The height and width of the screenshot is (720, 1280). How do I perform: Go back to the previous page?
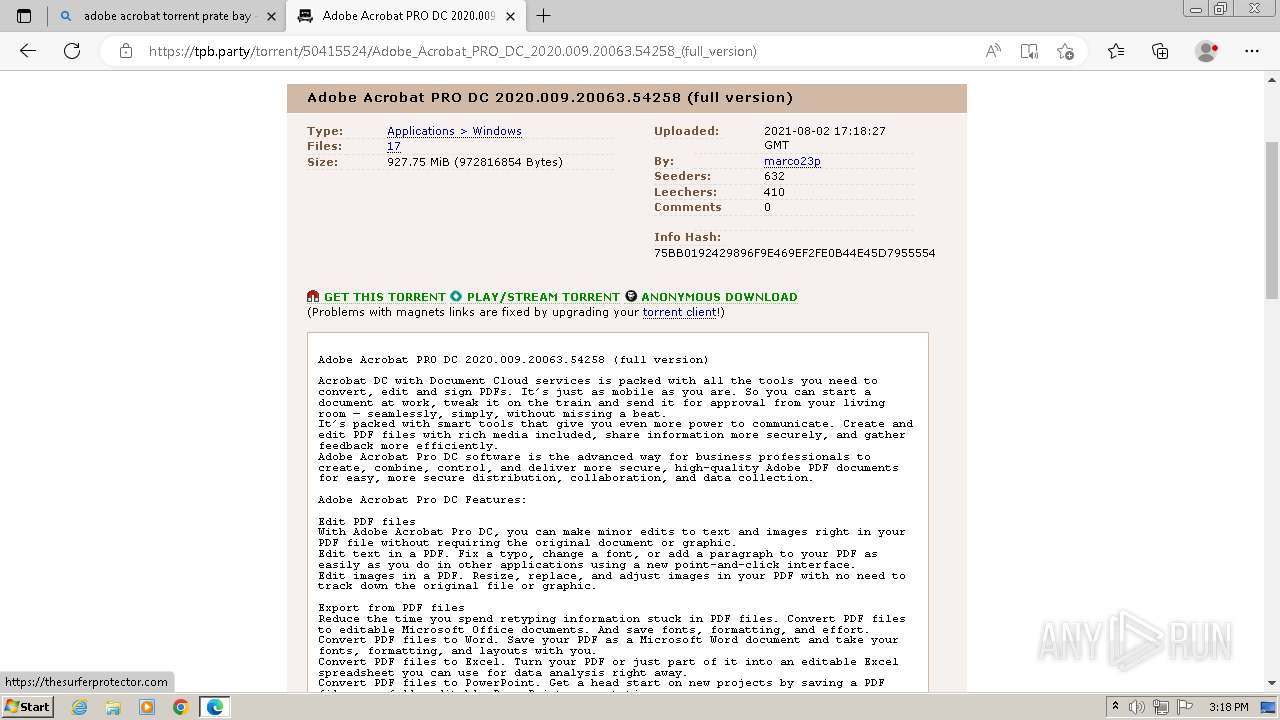[28, 51]
